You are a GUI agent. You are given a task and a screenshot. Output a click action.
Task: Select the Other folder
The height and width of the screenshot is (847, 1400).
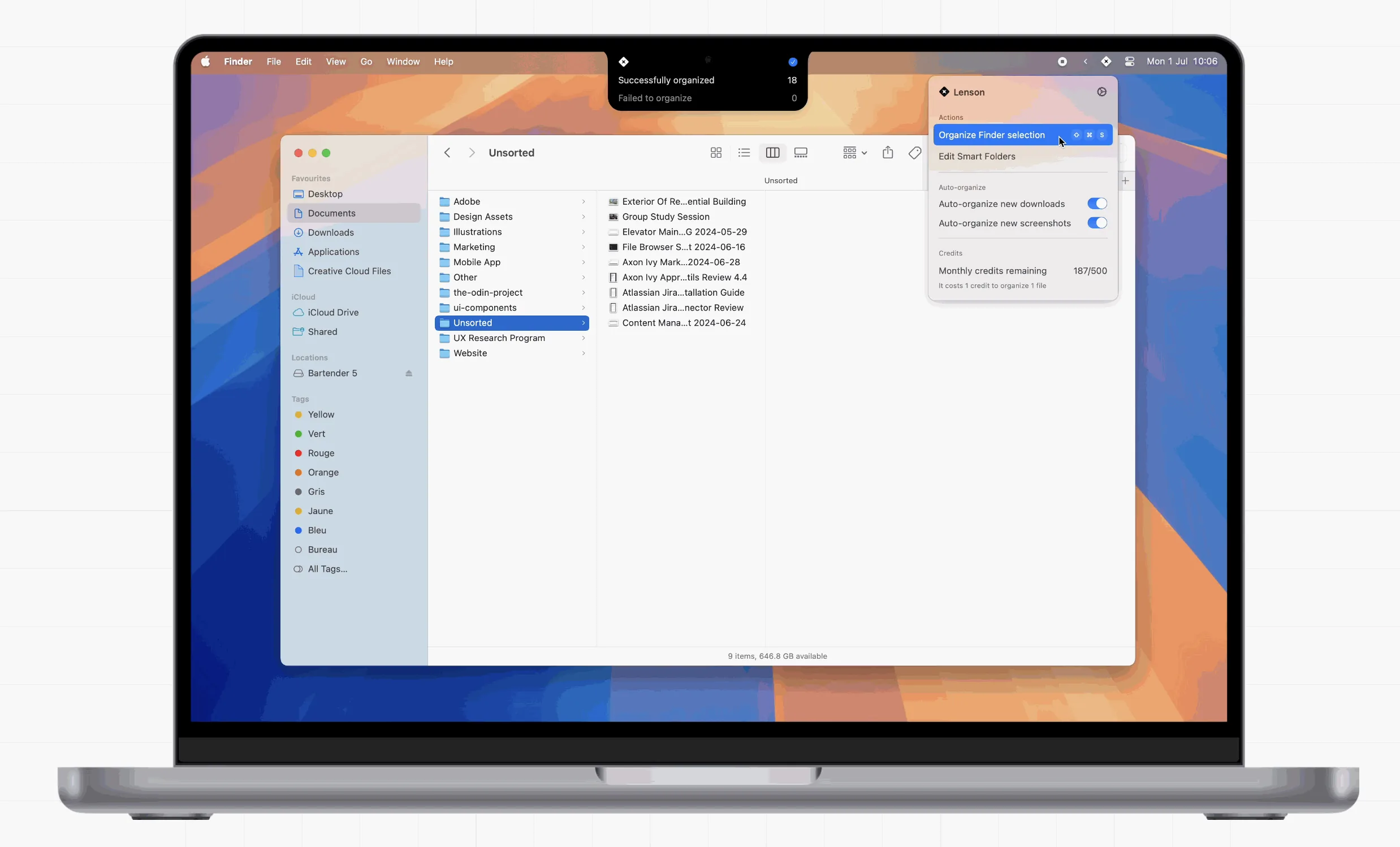[x=512, y=278]
